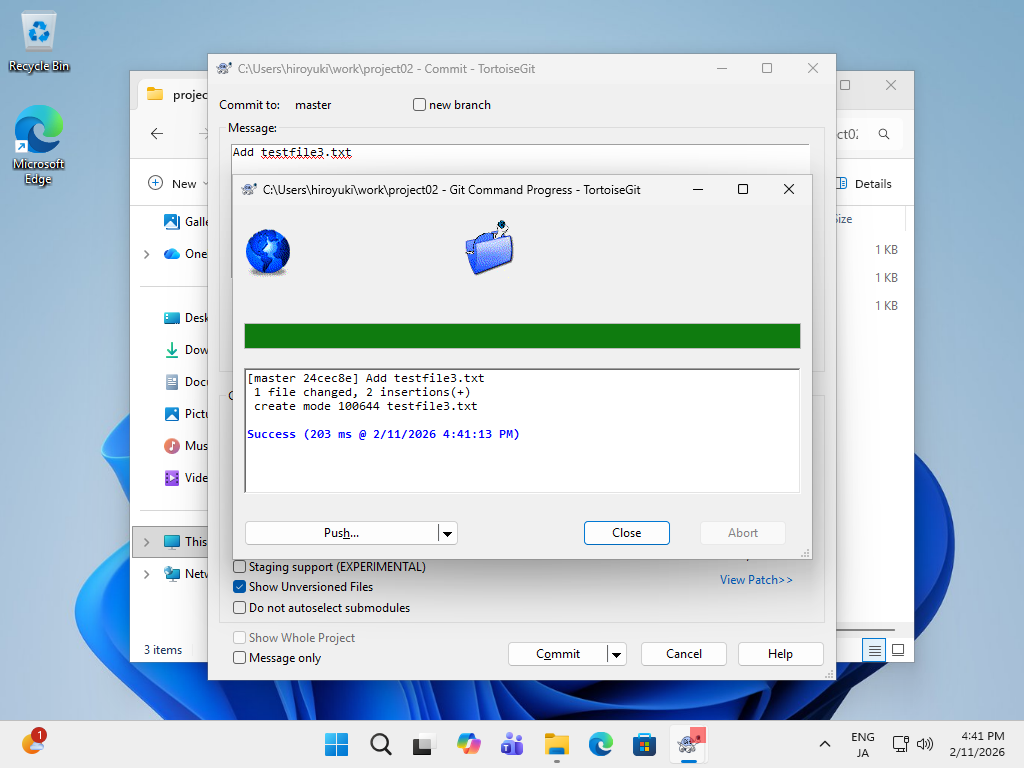Click the View Patch>> link

click(756, 580)
